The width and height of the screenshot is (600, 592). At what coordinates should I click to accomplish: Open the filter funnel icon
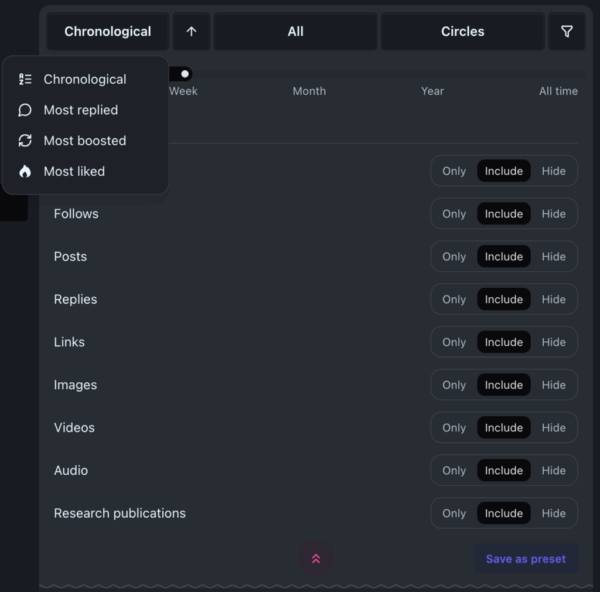[x=567, y=32]
